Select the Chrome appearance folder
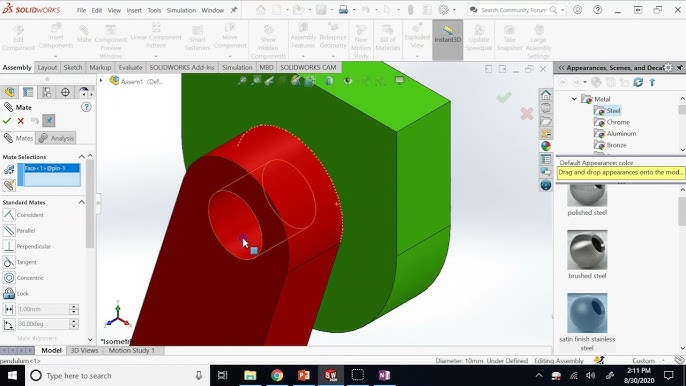The width and height of the screenshot is (686, 386). click(x=618, y=122)
